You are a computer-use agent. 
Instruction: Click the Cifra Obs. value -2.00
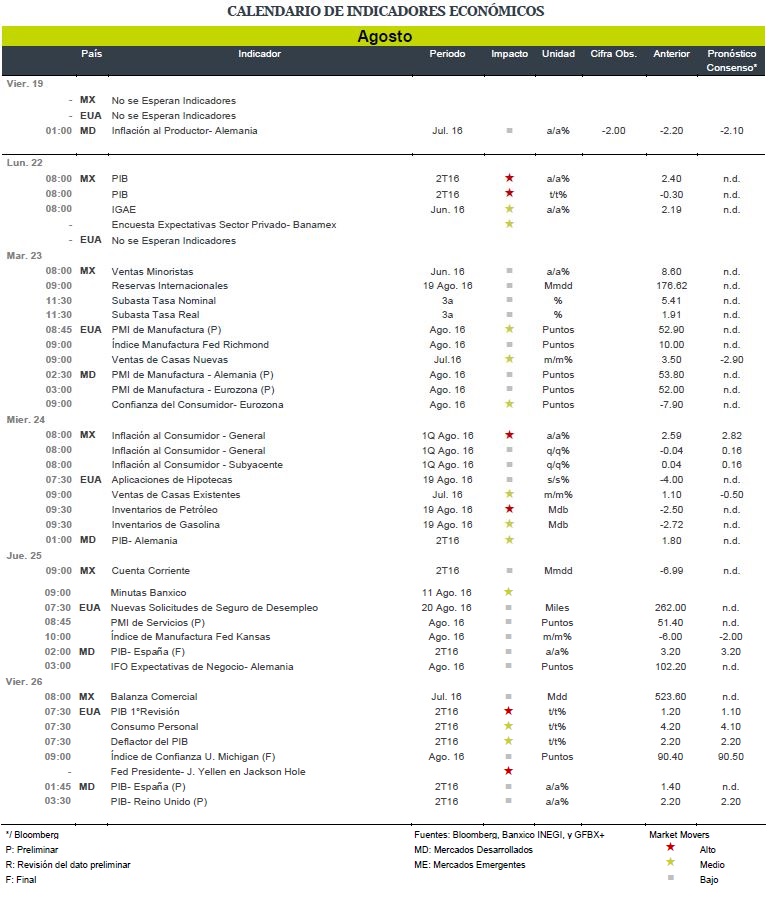613,131
